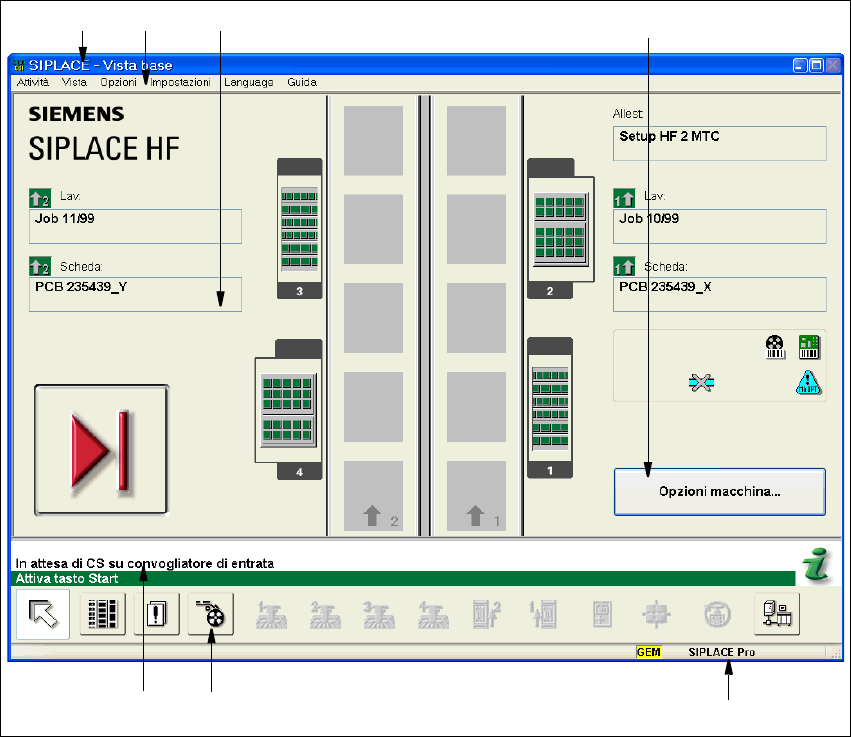This screenshot has height=737, width=851.
Task: Click lane 2 arrow icon beside Job 11/99
Action: (x=40, y=198)
